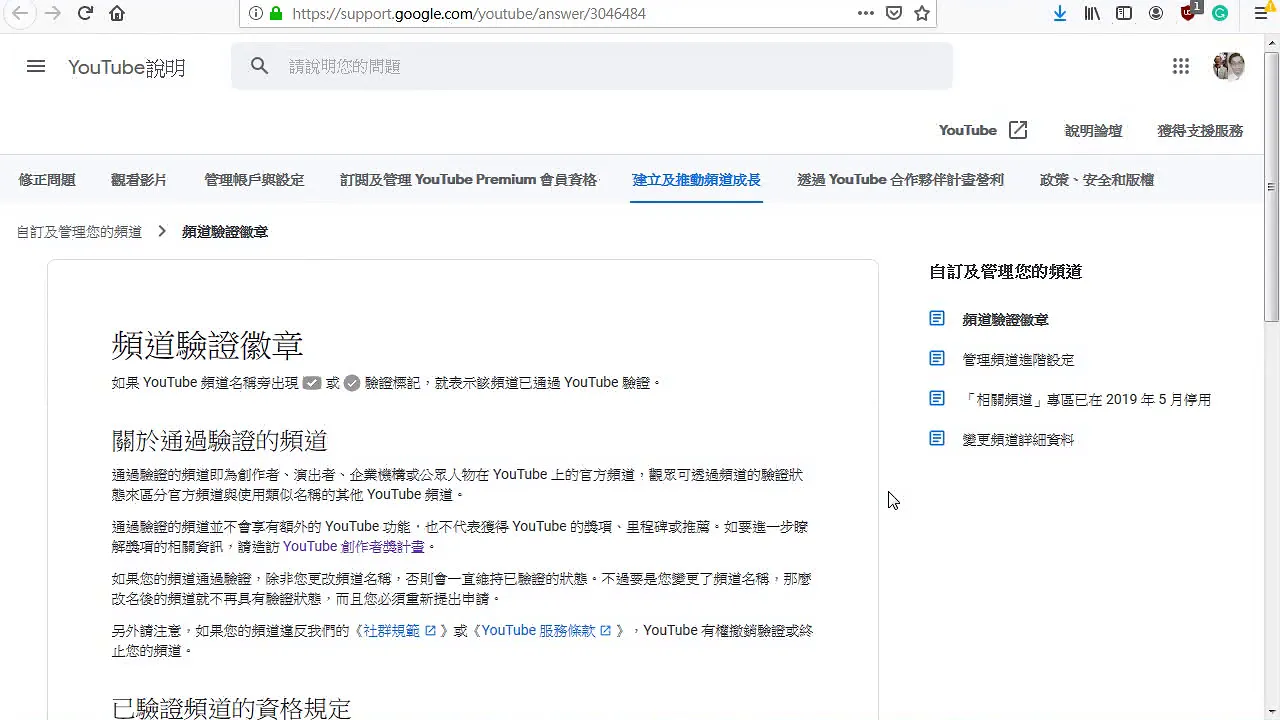Image resolution: width=1280 pixels, height=720 pixels.
Task: Open sidebar article 頻道驗證徽章
Action: [x=1005, y=319]
